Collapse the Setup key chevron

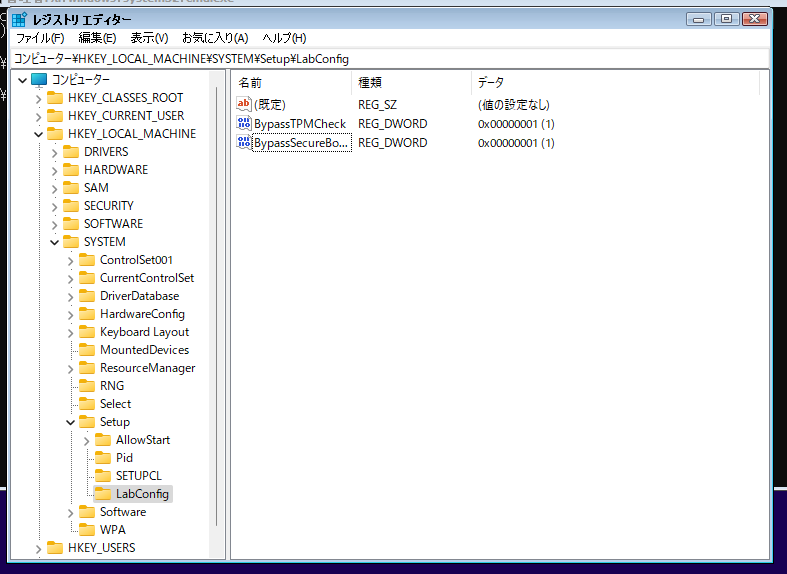pos(71,423)
